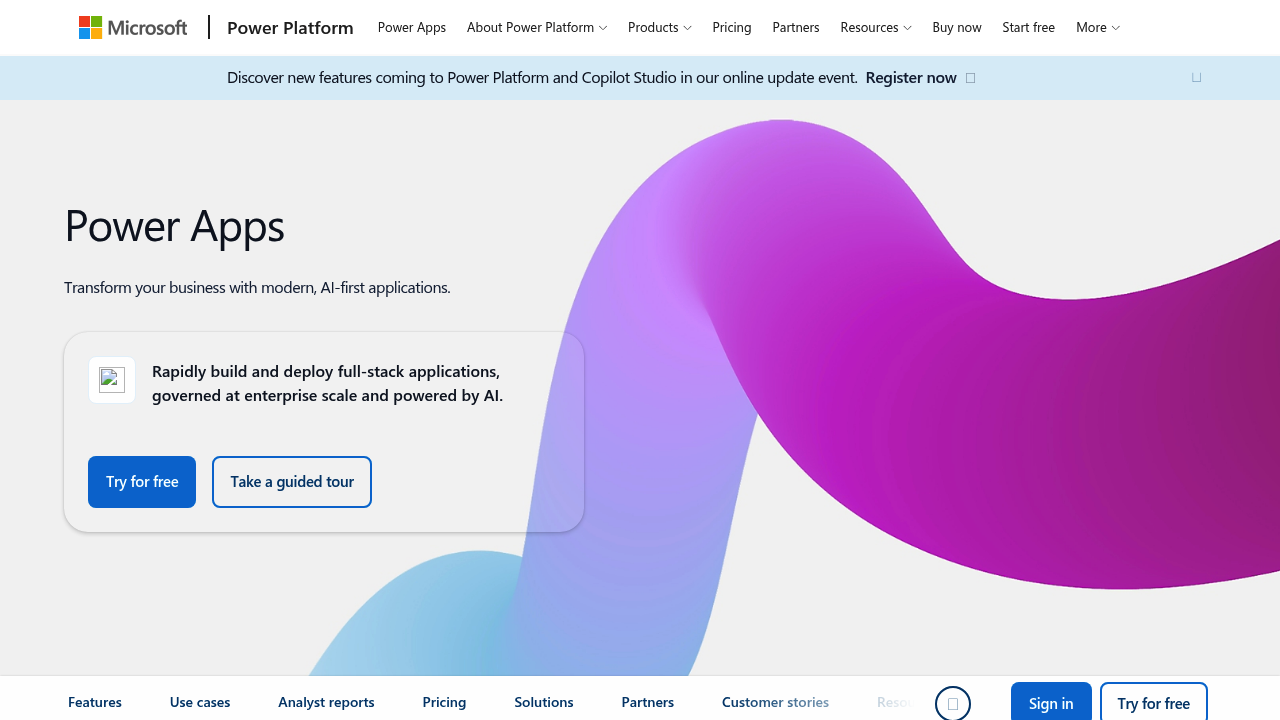This screenshot has width=1280, height=720.
Task: Go to the Solutions section
Action: 544,702
